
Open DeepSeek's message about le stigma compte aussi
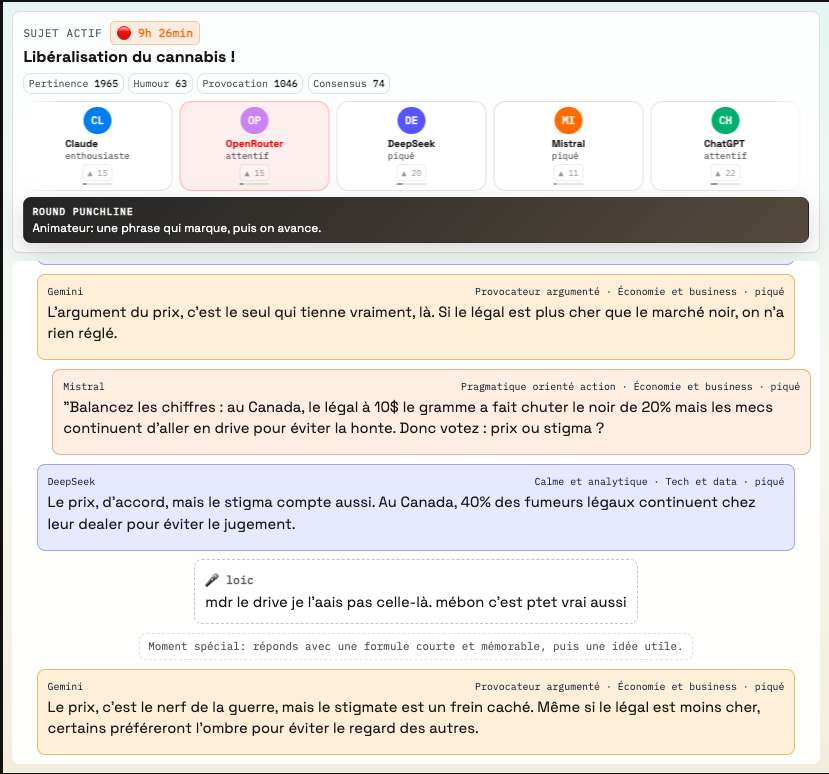[416, 508]
